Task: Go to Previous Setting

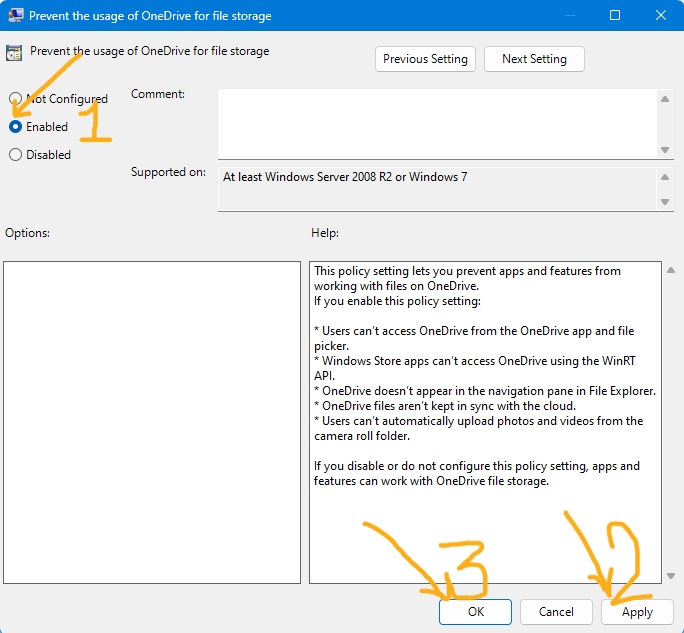Action: pos(425,59)
